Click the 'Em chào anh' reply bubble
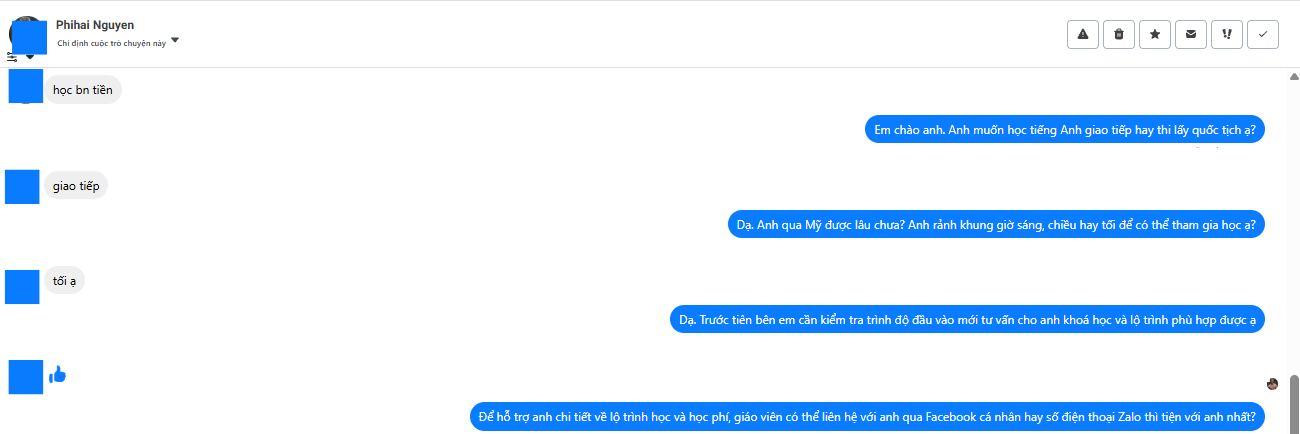 1064,130
